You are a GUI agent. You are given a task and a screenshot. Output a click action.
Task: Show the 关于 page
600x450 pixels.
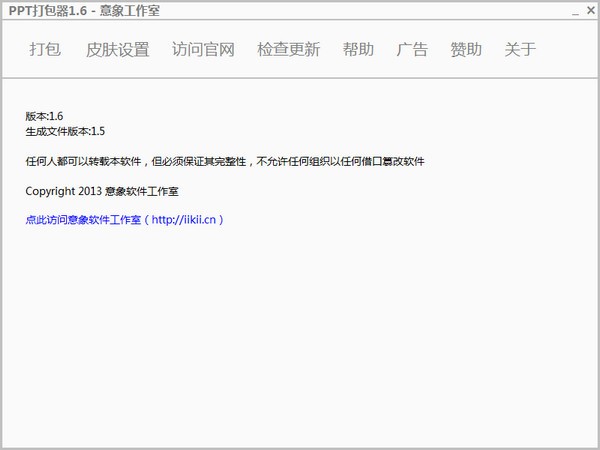tap(520, 49)
